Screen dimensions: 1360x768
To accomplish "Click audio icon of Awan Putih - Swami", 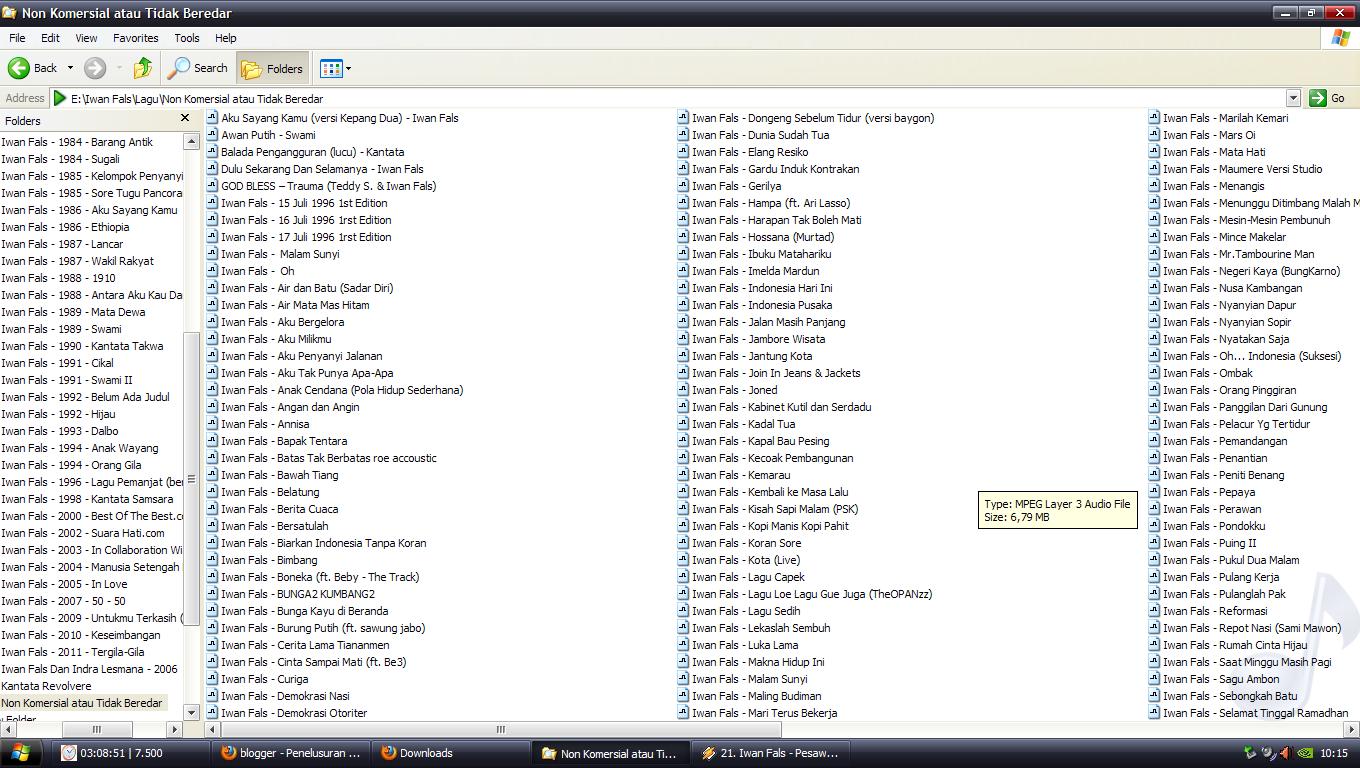I will (x=212, y=135).
